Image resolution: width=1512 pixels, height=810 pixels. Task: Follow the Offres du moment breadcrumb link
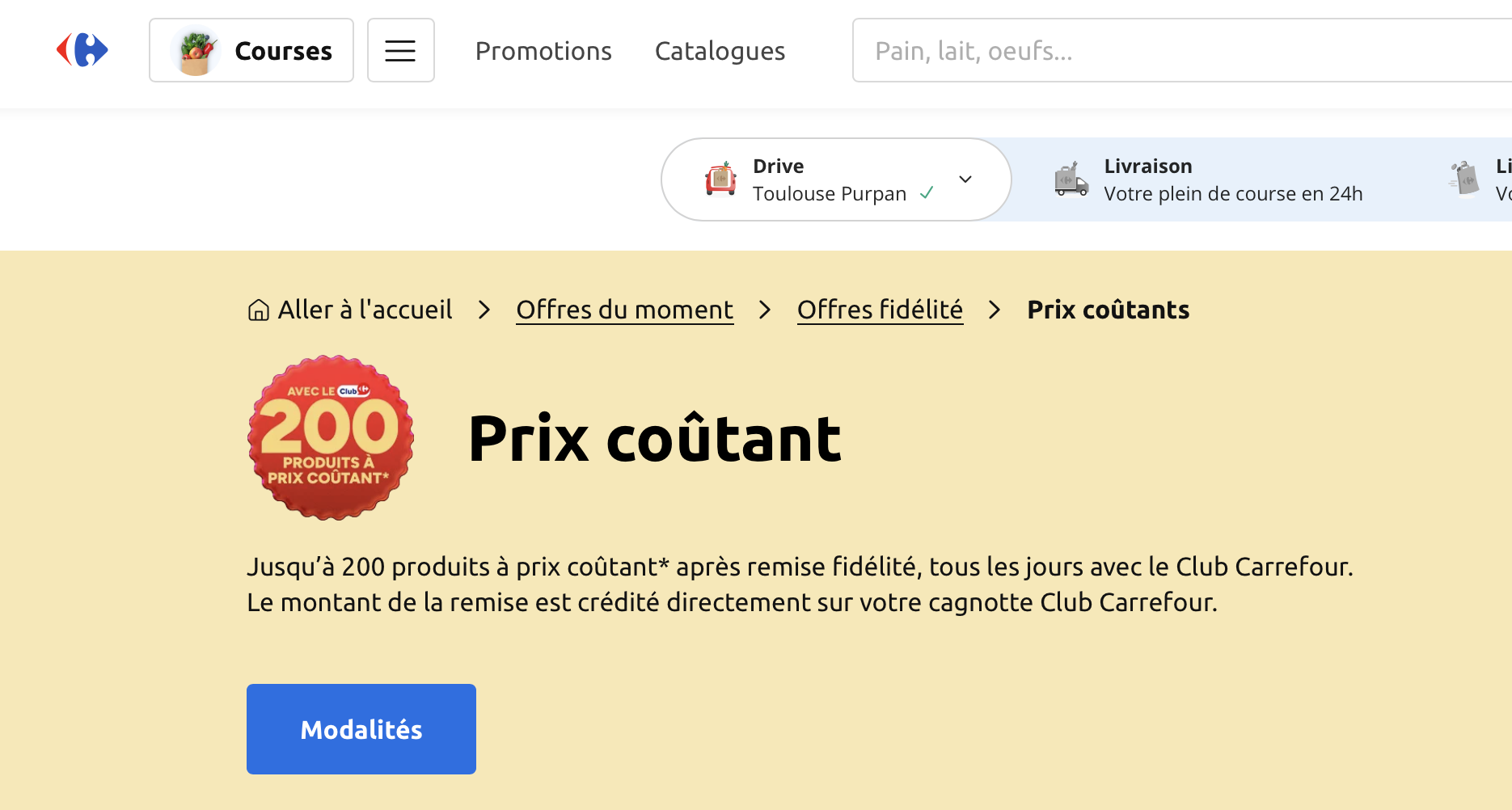(624, 310)
